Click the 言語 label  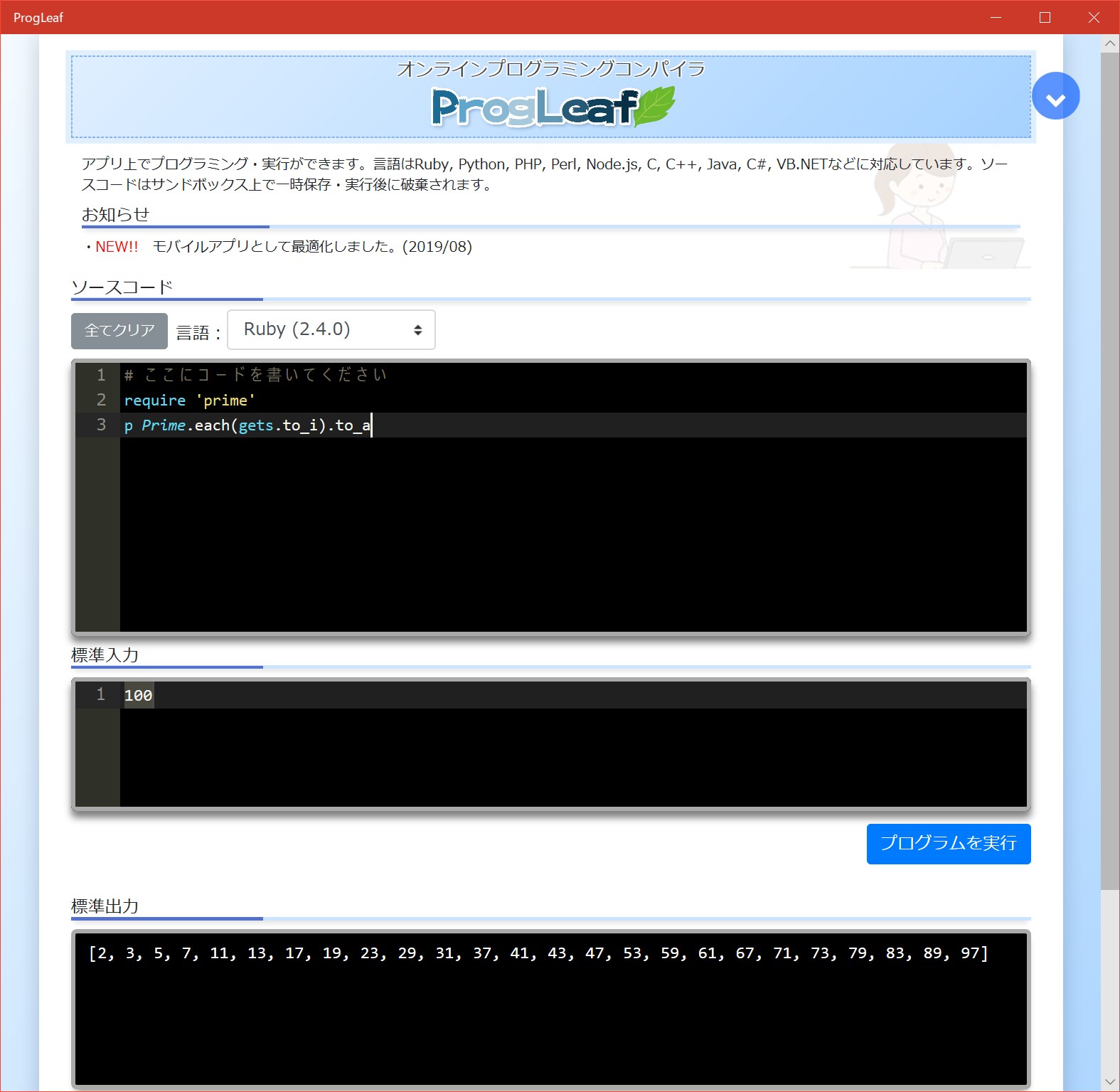pyautogui.click(x=198, y=332)
